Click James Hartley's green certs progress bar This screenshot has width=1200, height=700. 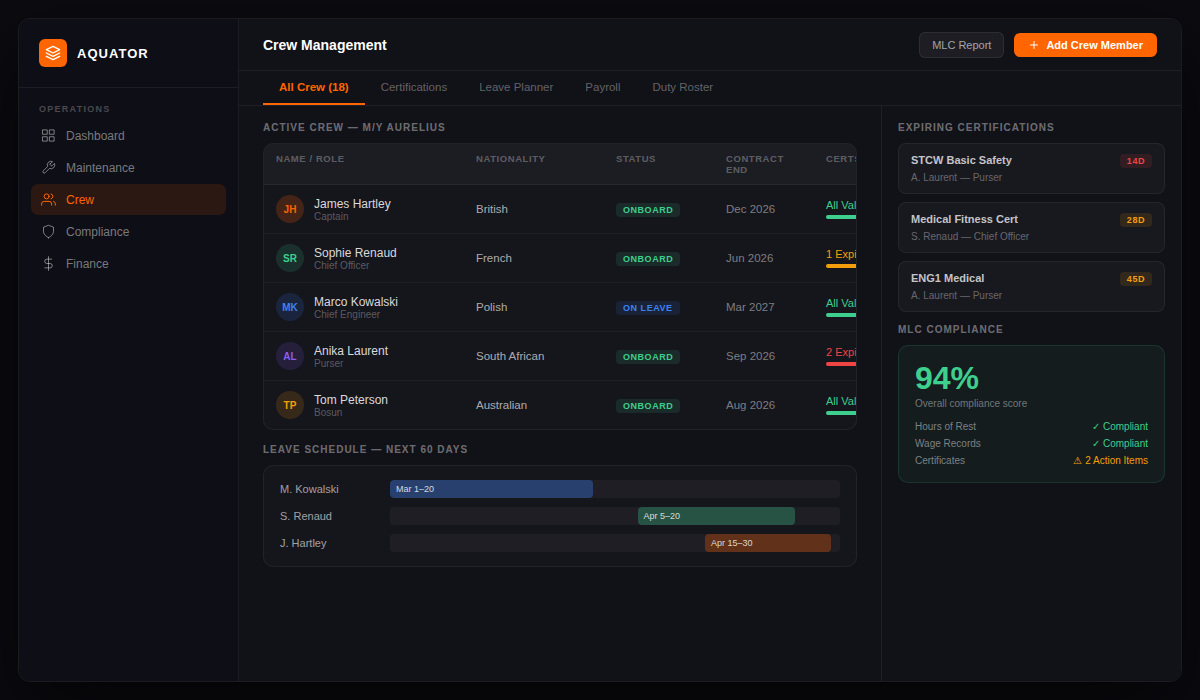pyautogui.click(x=841, y=217)
